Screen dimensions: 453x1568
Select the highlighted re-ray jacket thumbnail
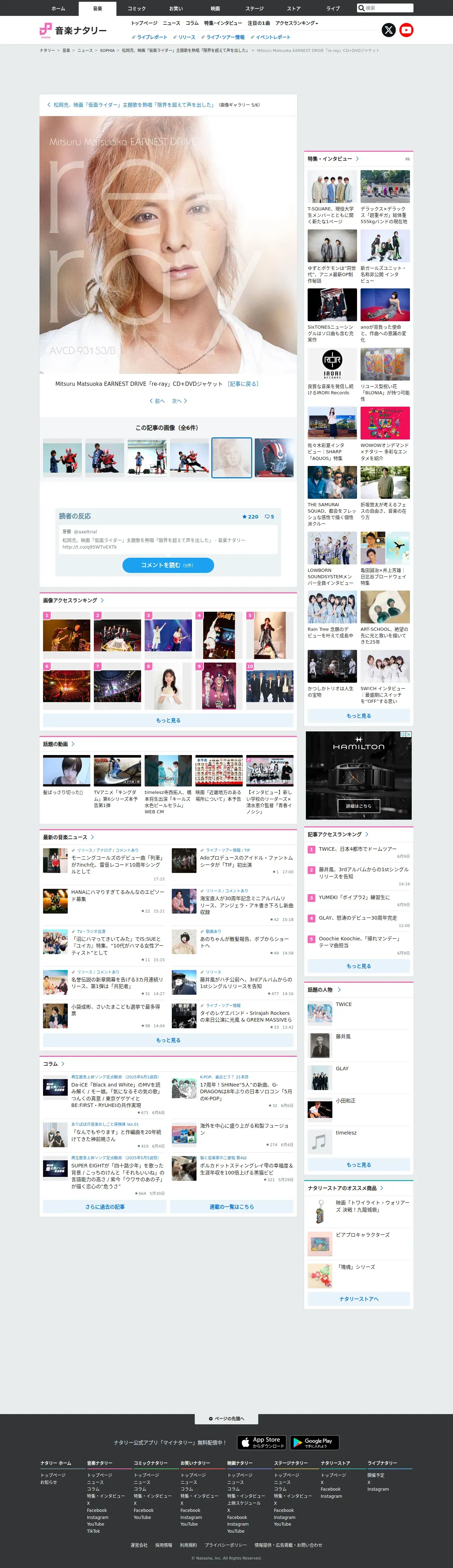tap(232, 458)
